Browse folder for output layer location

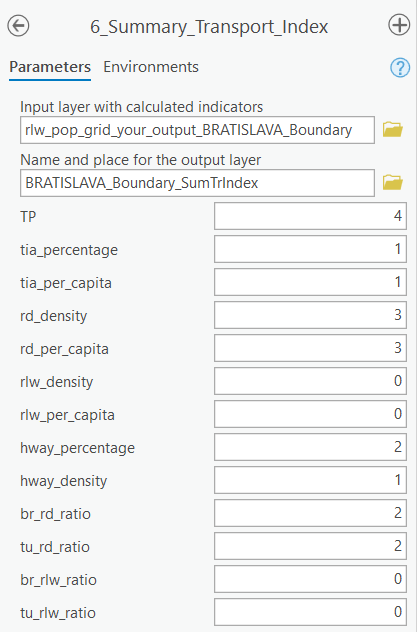coord(392,183)
